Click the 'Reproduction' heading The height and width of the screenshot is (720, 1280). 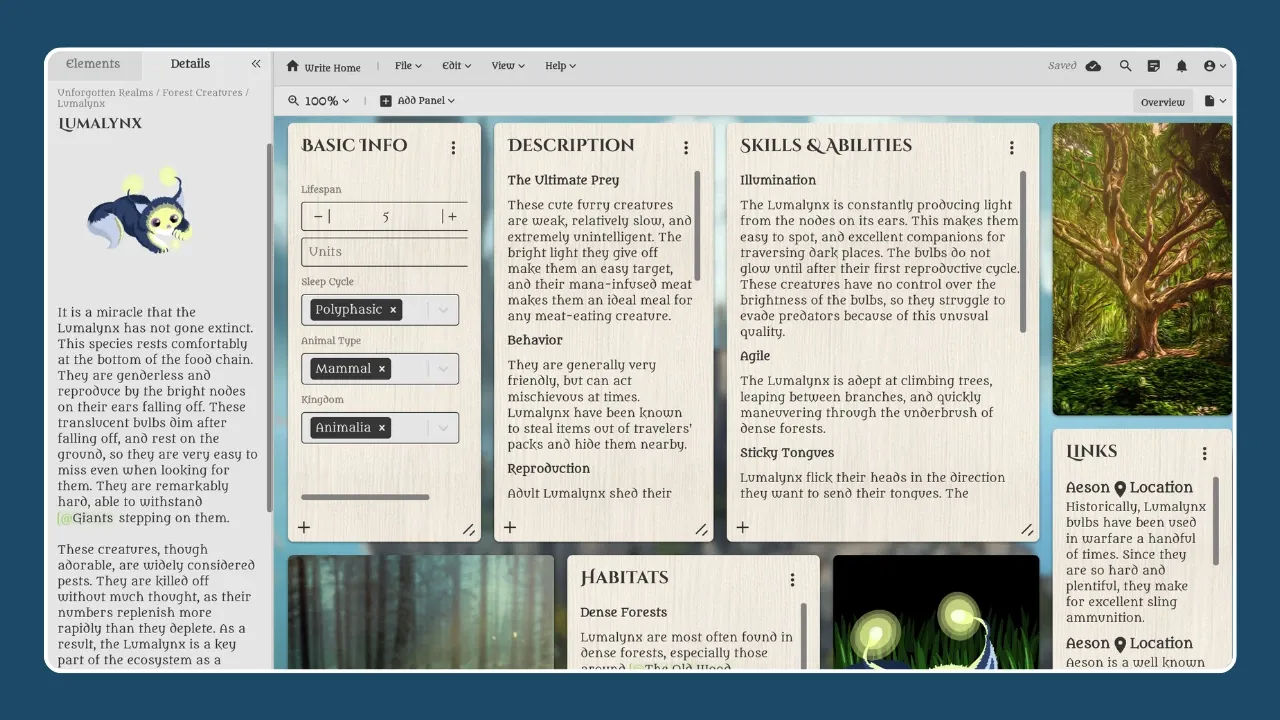click(548, 469)
